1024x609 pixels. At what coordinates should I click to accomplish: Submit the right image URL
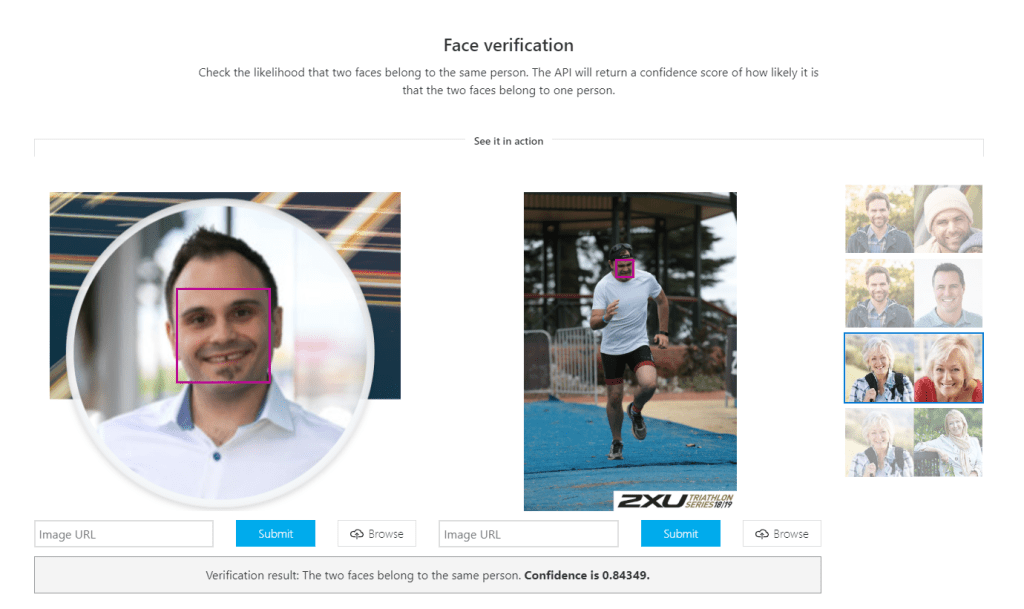pos(680,533)
